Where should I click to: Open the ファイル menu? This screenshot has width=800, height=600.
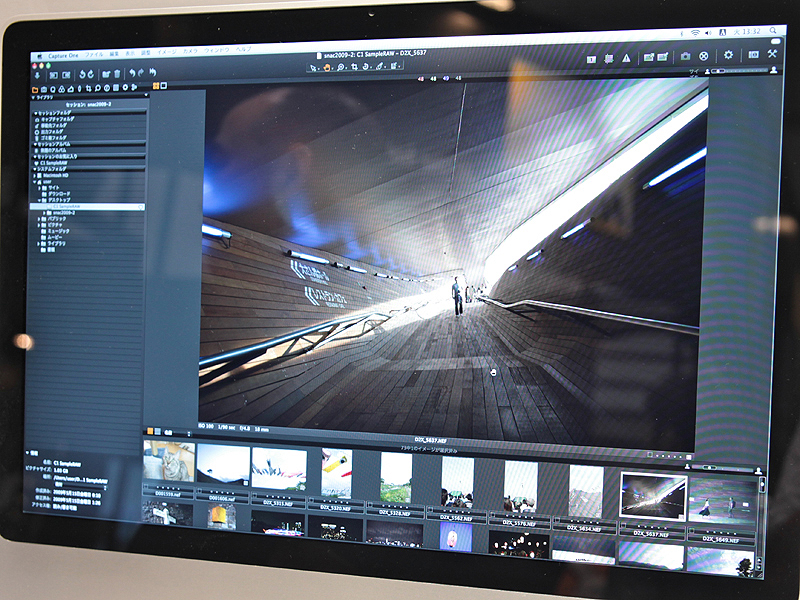[94, 55]
